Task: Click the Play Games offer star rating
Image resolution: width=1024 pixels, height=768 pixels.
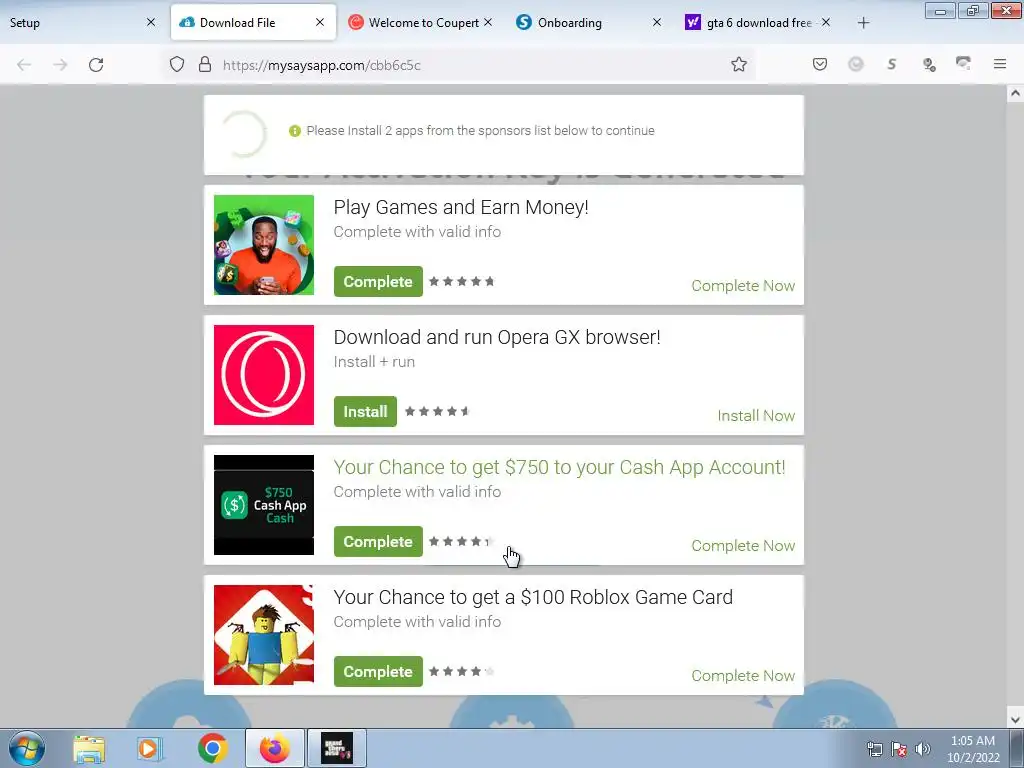Action: click(462, 281)
